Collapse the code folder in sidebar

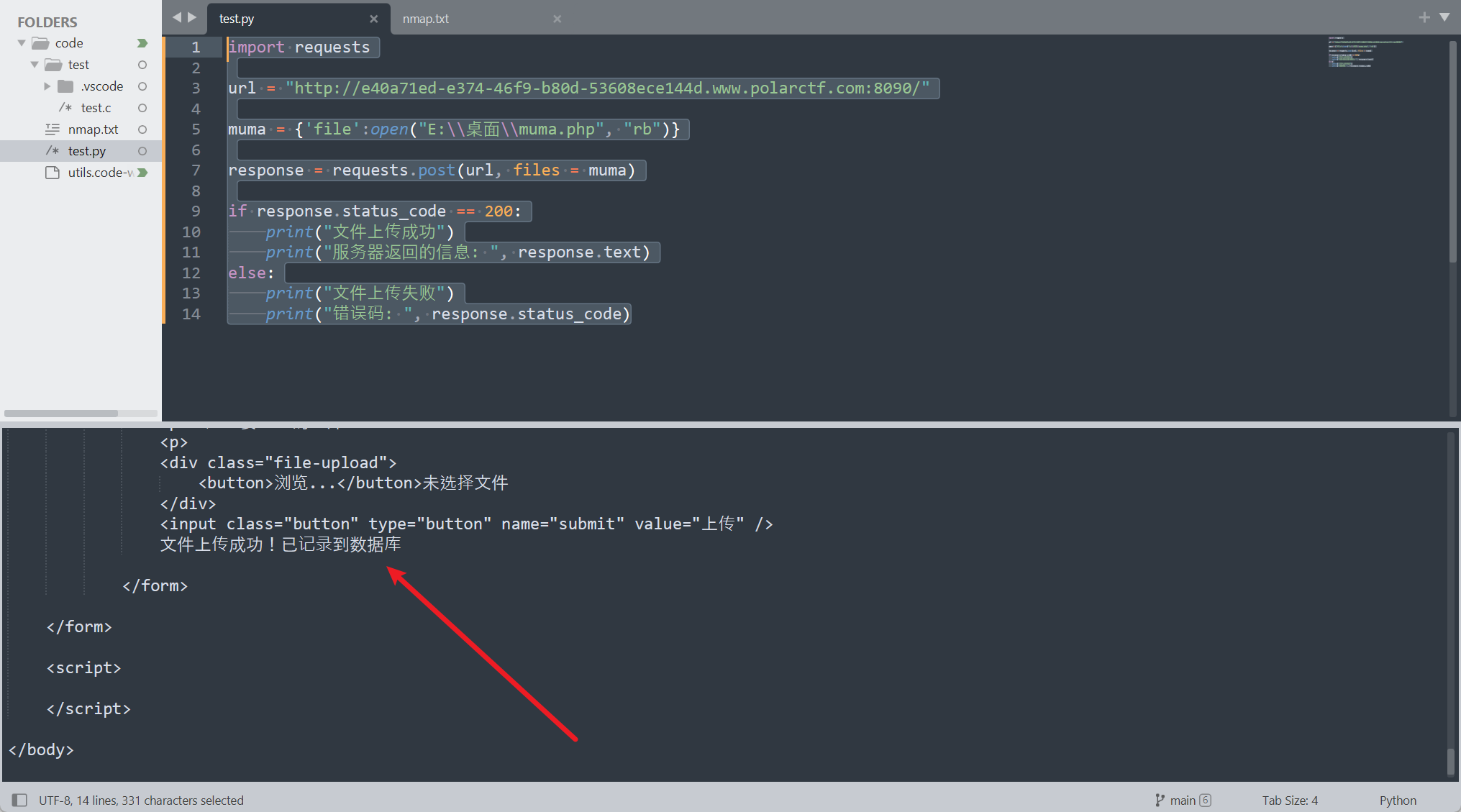point(22,43)
